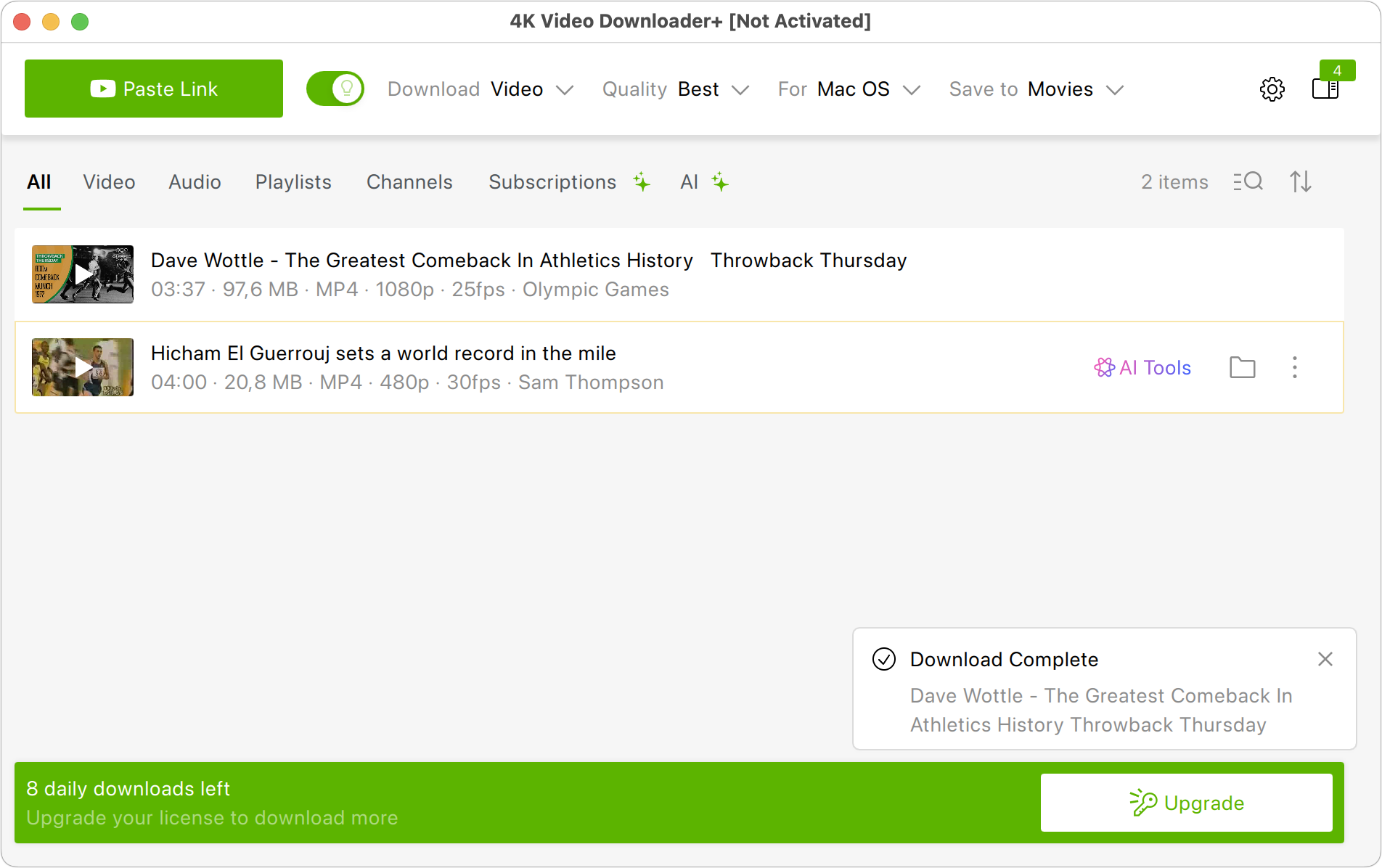Open the Playlists tab

293,182
